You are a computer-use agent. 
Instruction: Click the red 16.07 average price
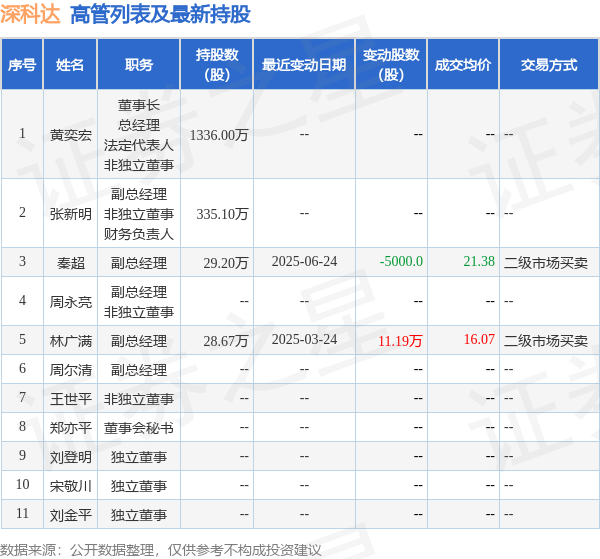pos(479,339)
